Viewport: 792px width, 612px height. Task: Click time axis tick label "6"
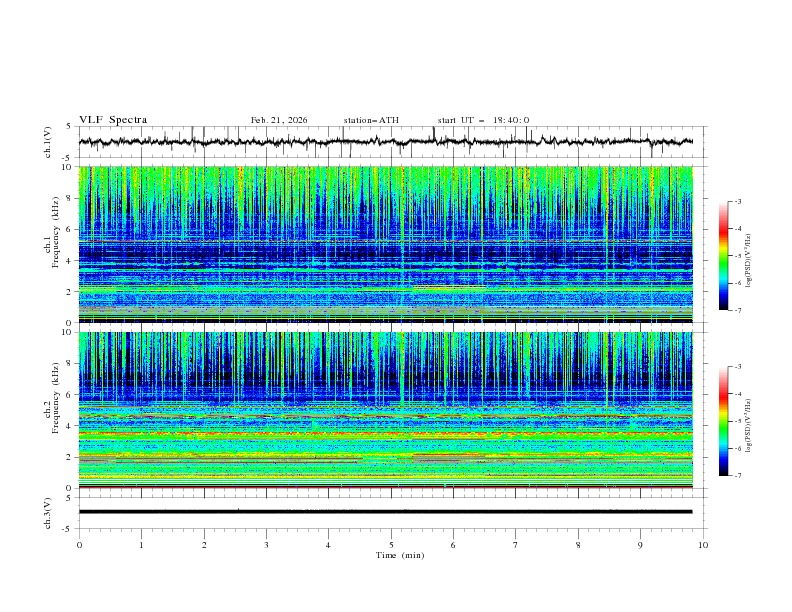pos(453,545)
